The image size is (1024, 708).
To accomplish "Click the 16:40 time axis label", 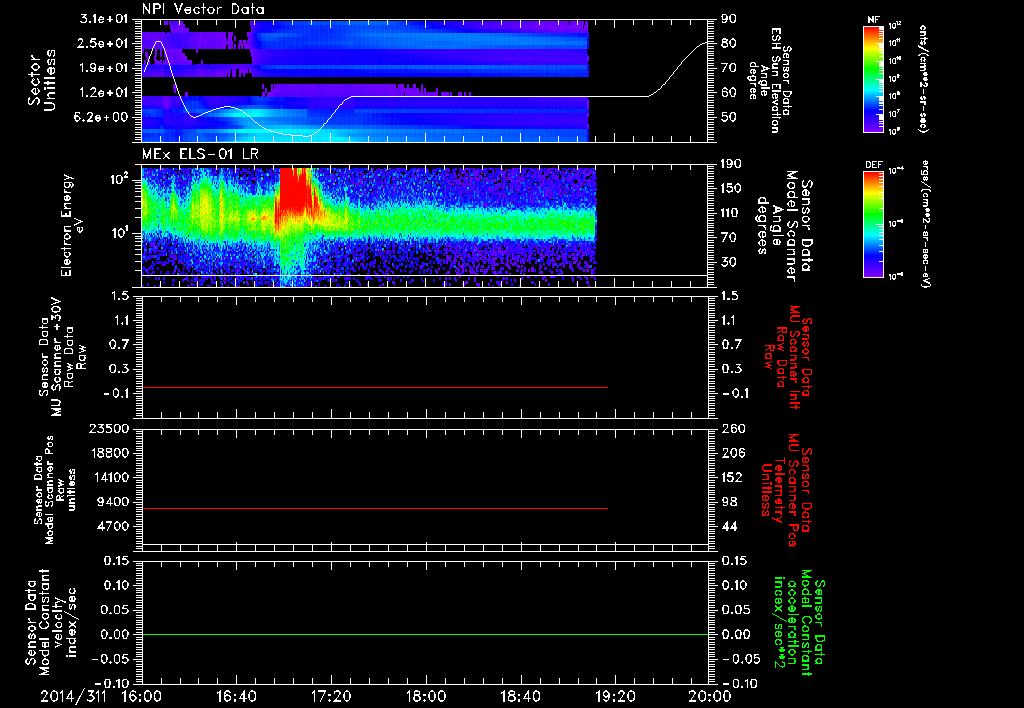I will click(x=237, y=697).
